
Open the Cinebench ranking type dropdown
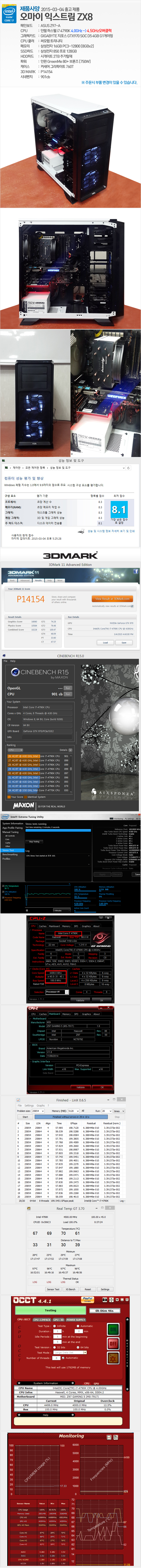(x=15, y=750)
